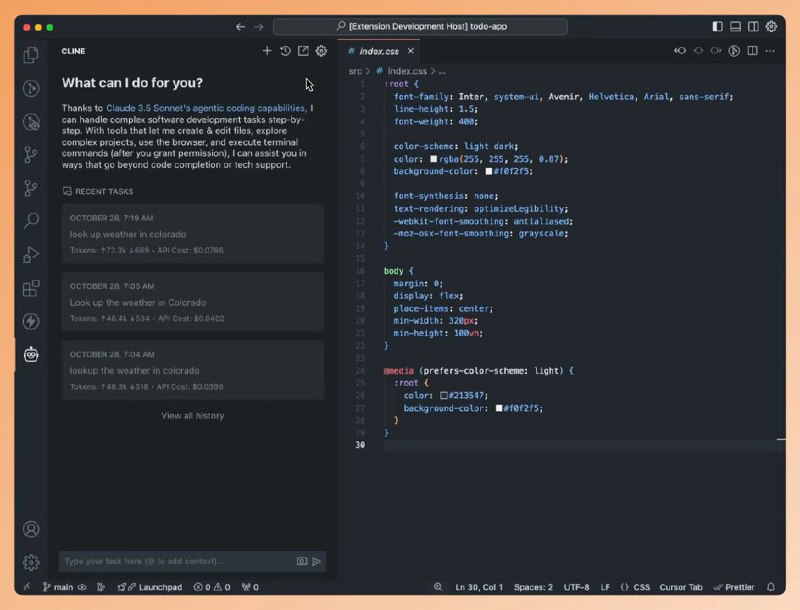Open the CSS language mode selector
The height and width of the screenshot is (610, 800).
(x=635, y=587)
